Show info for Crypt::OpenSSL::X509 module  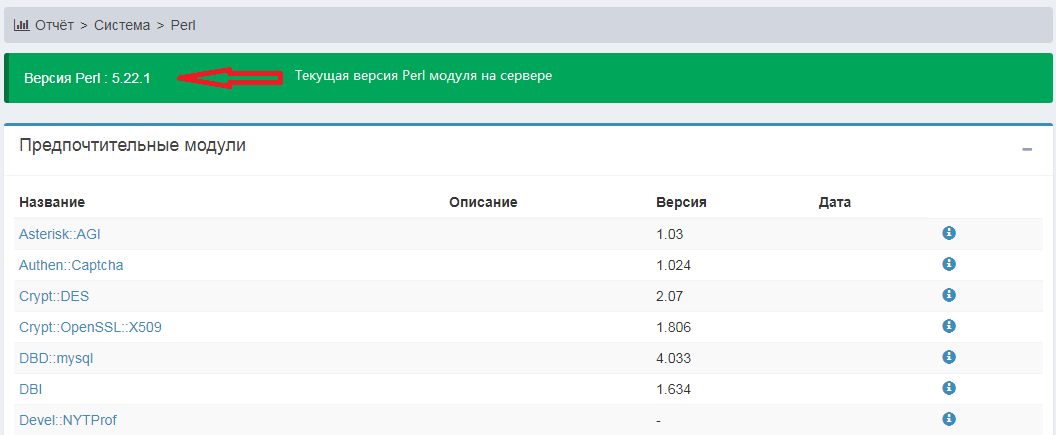pos(949,326)
